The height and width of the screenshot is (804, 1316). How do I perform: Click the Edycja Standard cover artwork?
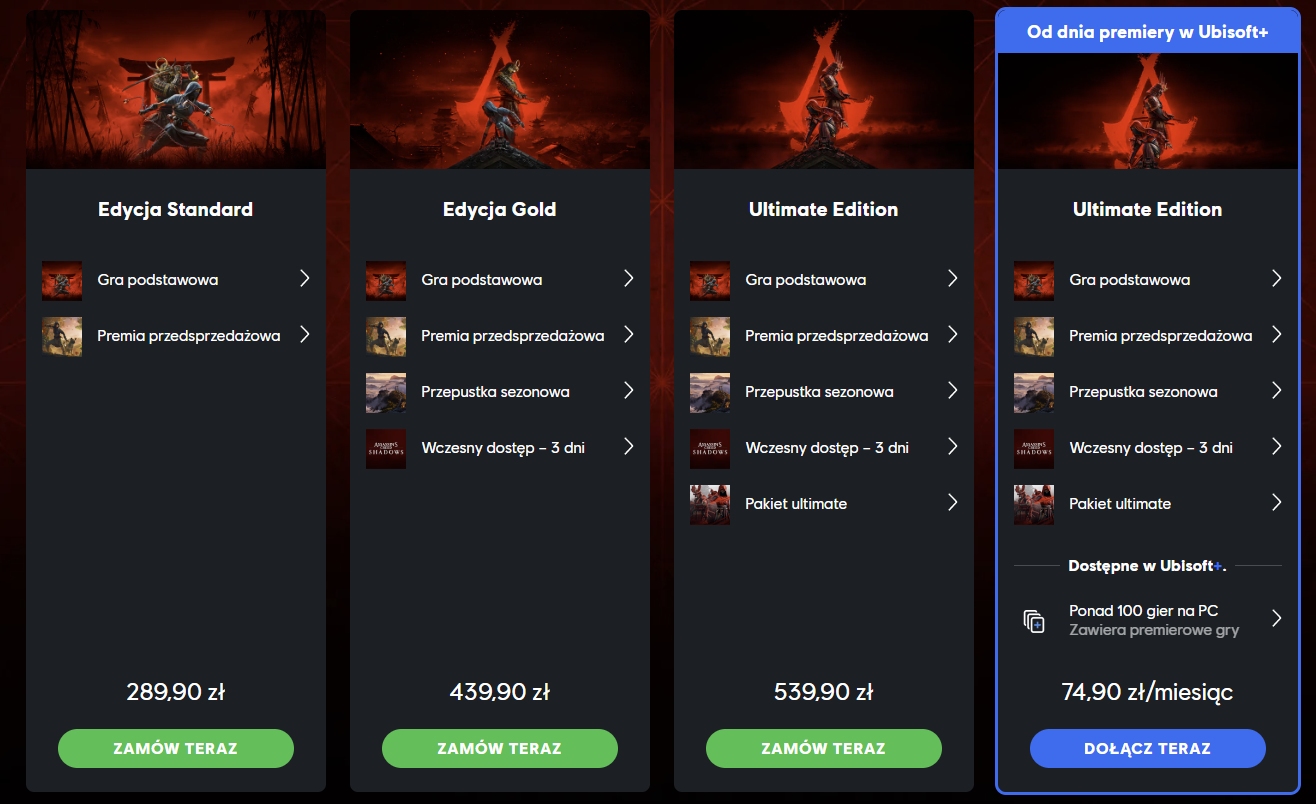pyautogui.click(x=176, y=90)
